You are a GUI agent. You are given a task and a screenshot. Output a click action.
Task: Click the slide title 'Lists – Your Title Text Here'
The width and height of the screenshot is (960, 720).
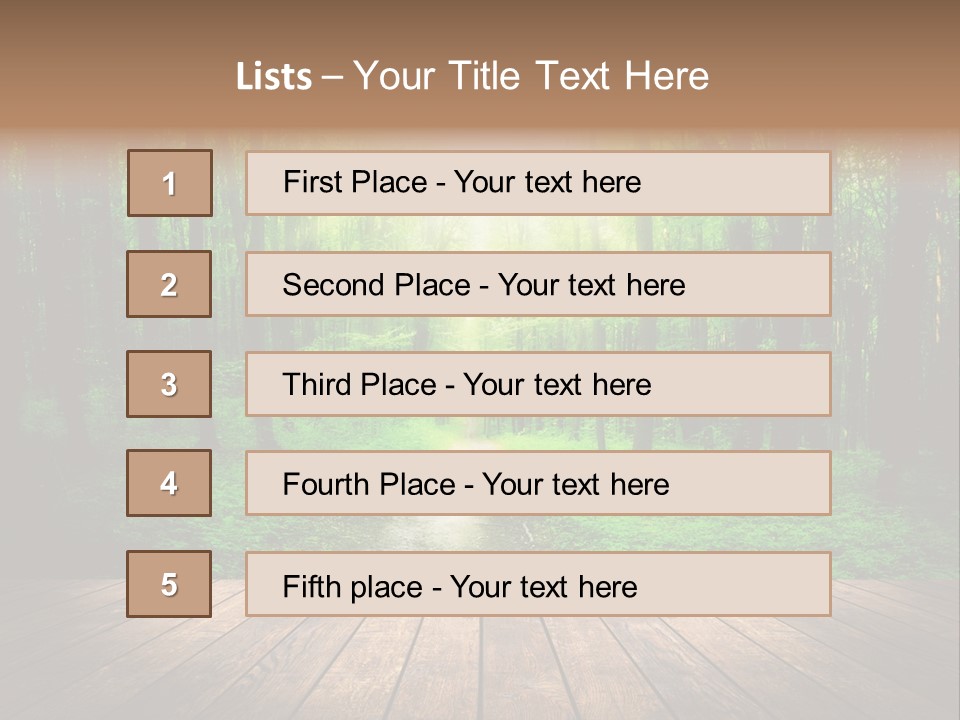coord(472,76)
